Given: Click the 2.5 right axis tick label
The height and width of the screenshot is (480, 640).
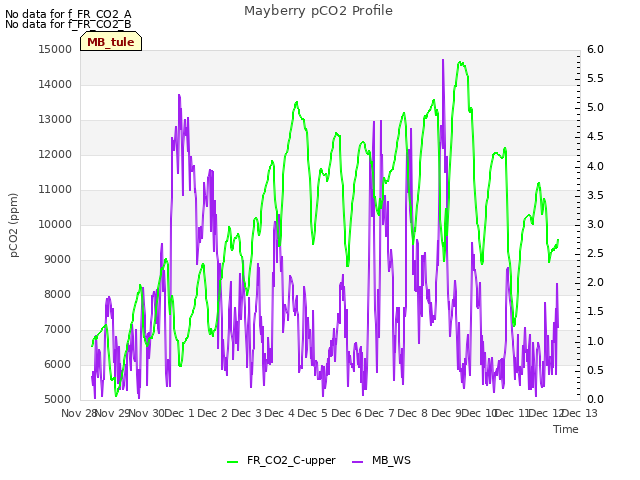Looking at the screenshot, I should tap(595, 253).
